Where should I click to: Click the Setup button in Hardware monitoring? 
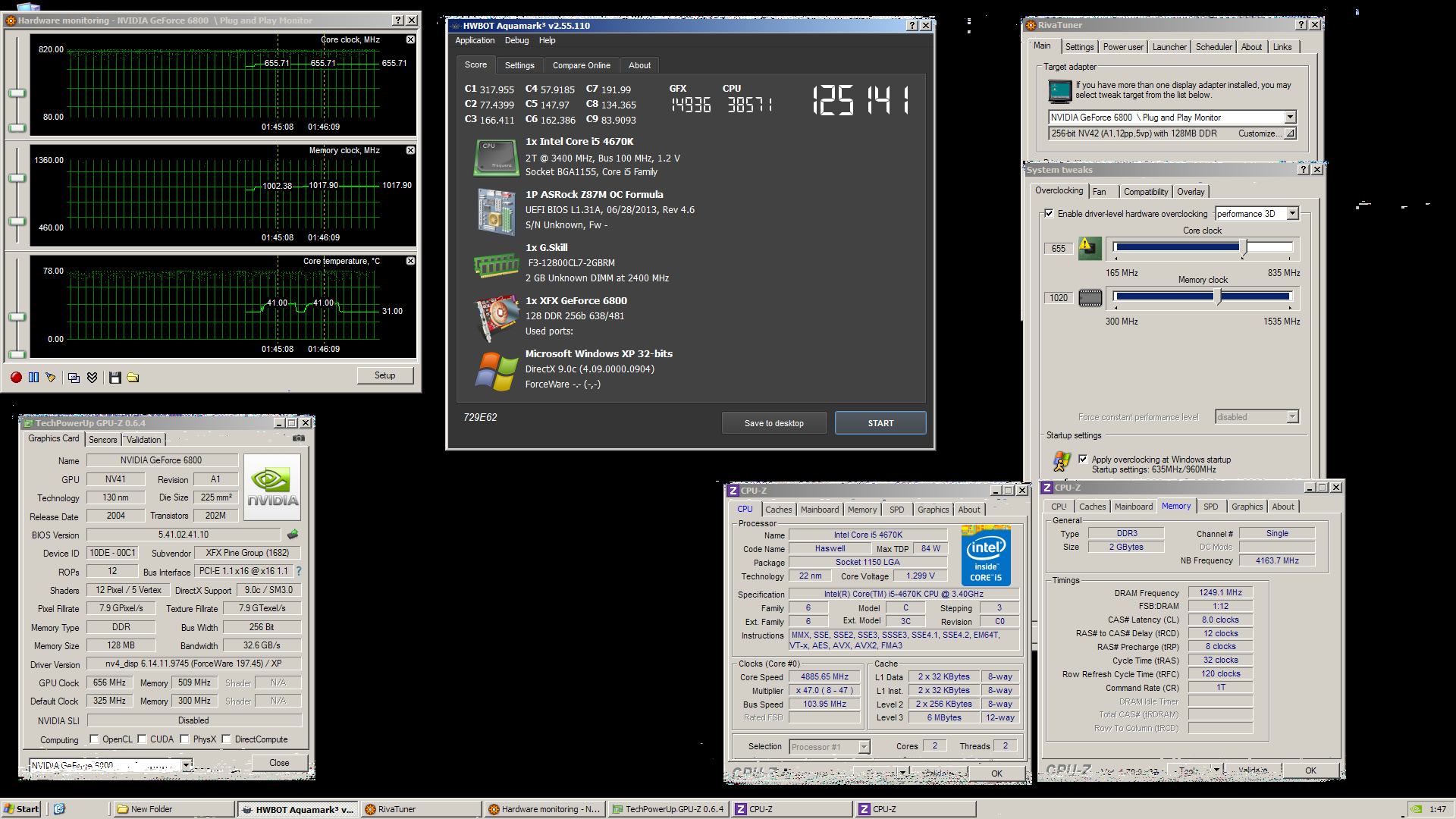[384, 375]
